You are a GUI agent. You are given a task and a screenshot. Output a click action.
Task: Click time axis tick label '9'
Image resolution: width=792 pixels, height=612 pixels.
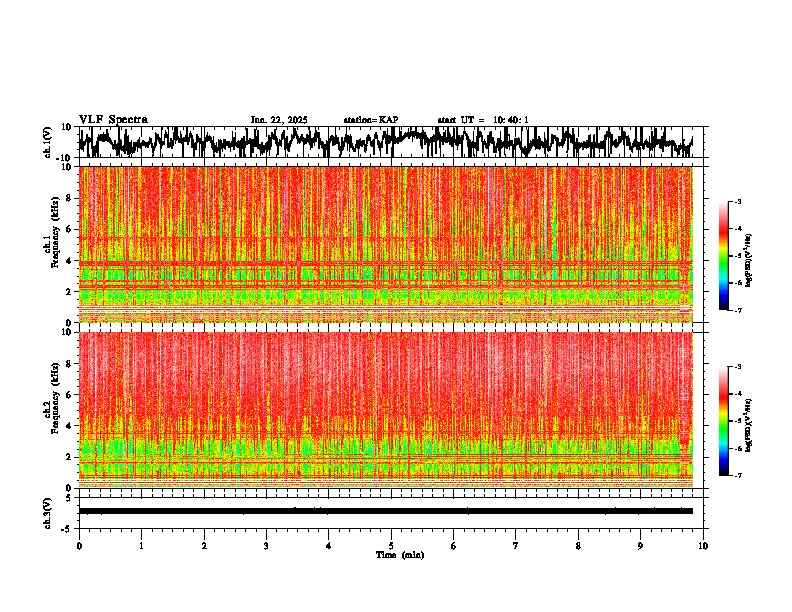(640, 546)
